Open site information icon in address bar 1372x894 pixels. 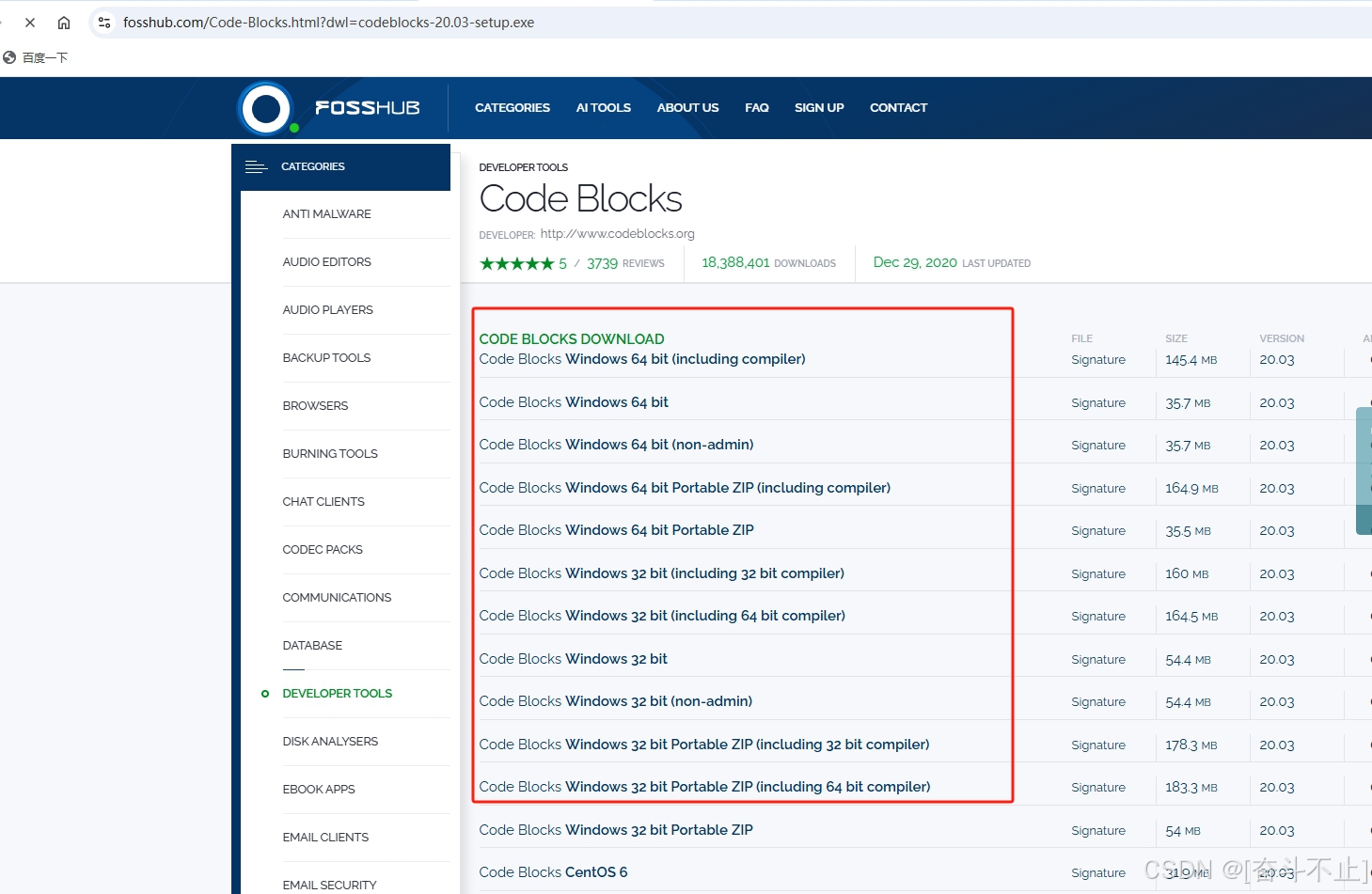[104, 23]
